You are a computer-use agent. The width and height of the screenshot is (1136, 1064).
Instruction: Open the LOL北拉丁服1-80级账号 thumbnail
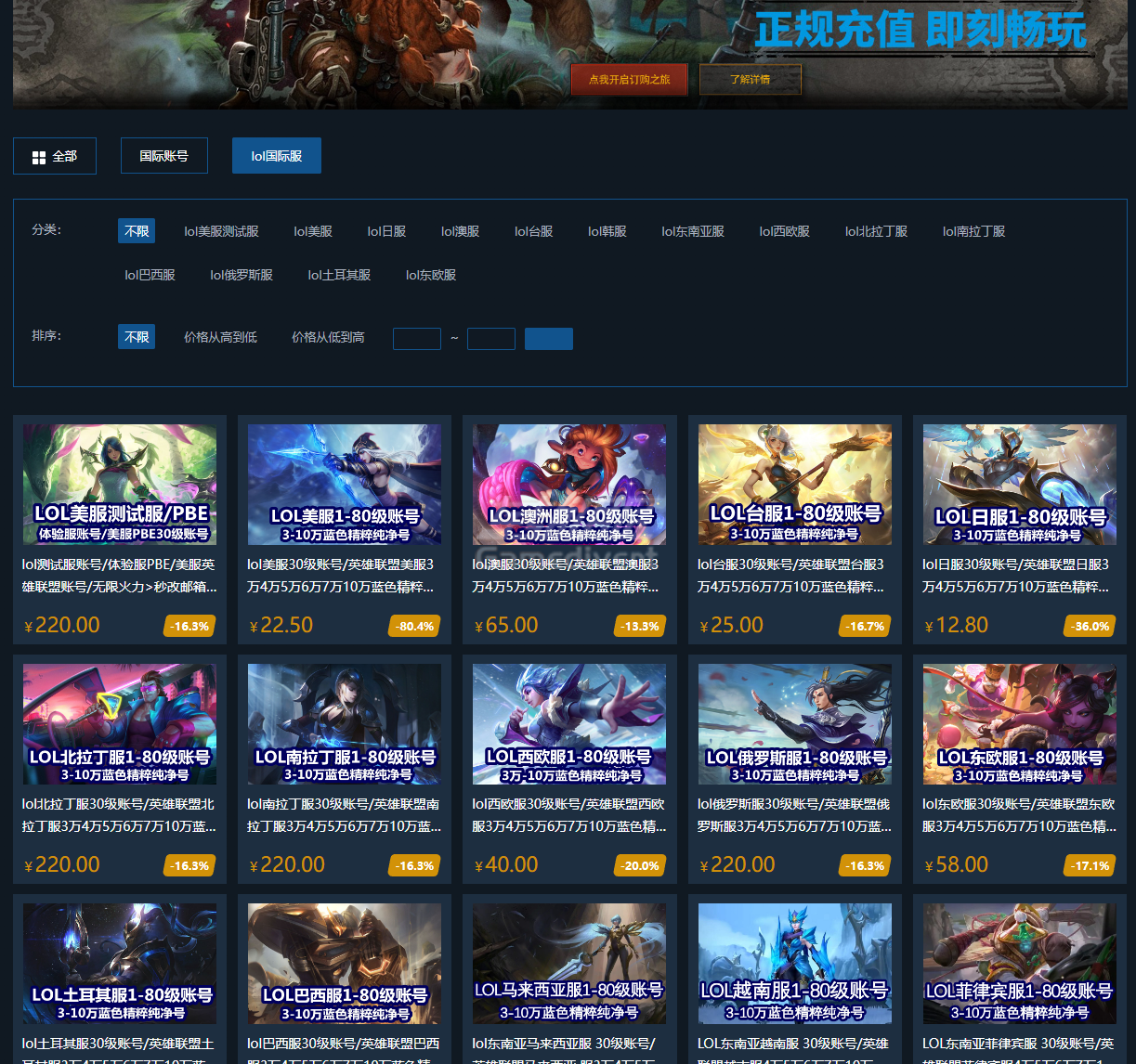pos(120,724)
